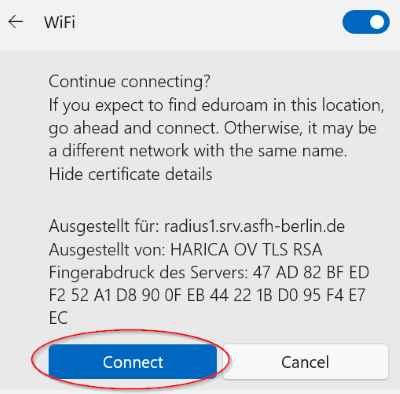This screenshot has height=394, width=400.
Task: Click the 'Fingerabdruck des Servers' label
Action: click(x=148, y=273)
